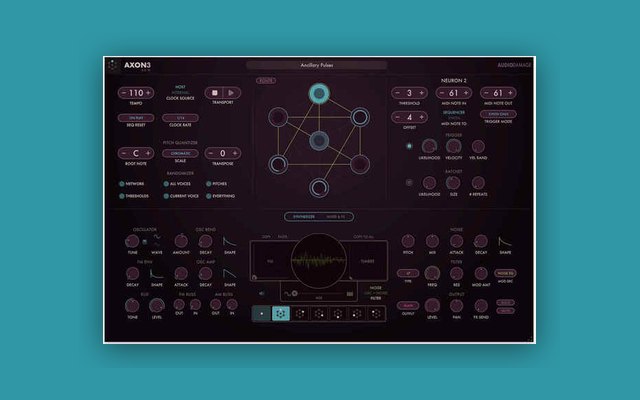Screen dimensions: 640x400
Task: Click the waveform display circle
Action: point(319,261)
